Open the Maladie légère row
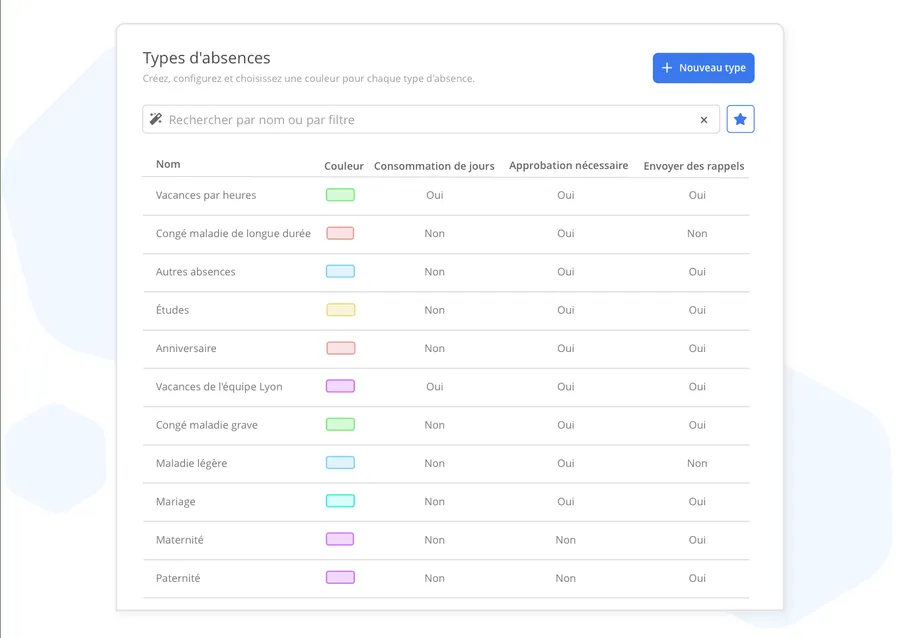This screenshot has width=900, height=638. pos(191,463)
